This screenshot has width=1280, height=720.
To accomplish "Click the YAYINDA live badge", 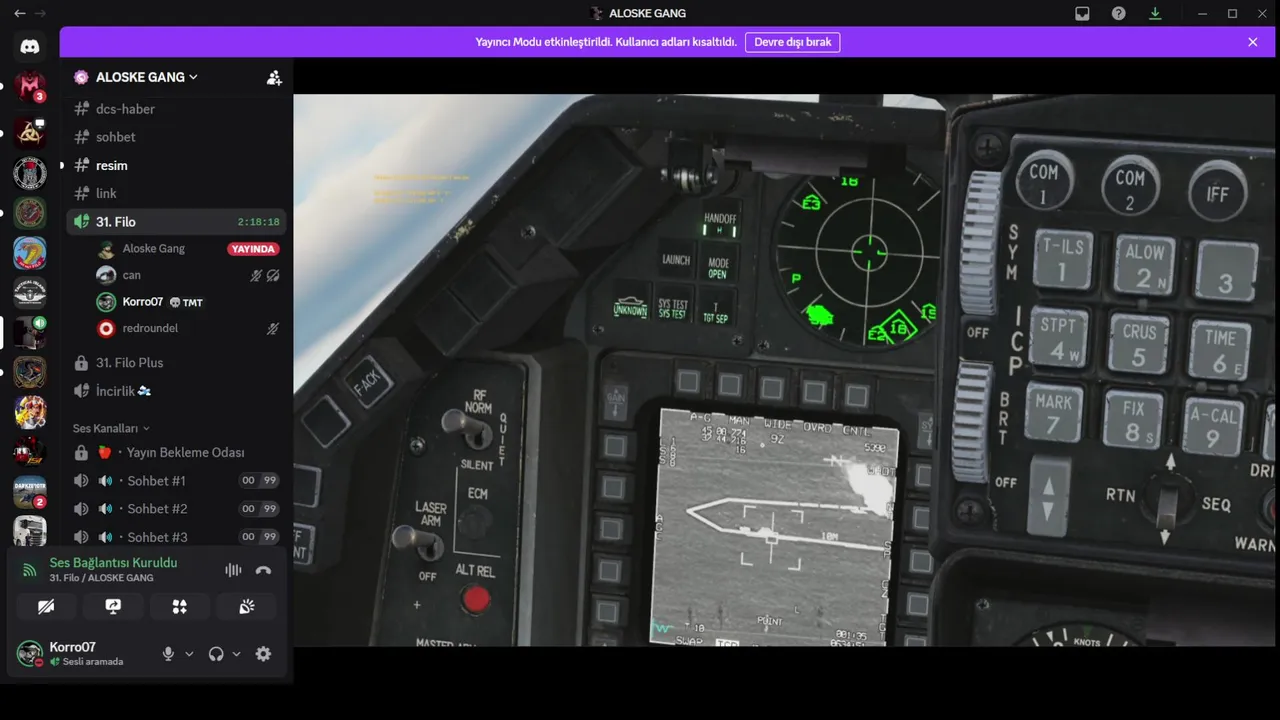I will tap(254, 249).
